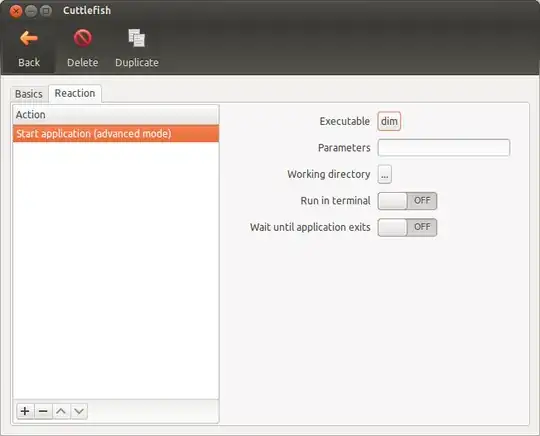Duplicate the current reflex

(x=137, y=48)
